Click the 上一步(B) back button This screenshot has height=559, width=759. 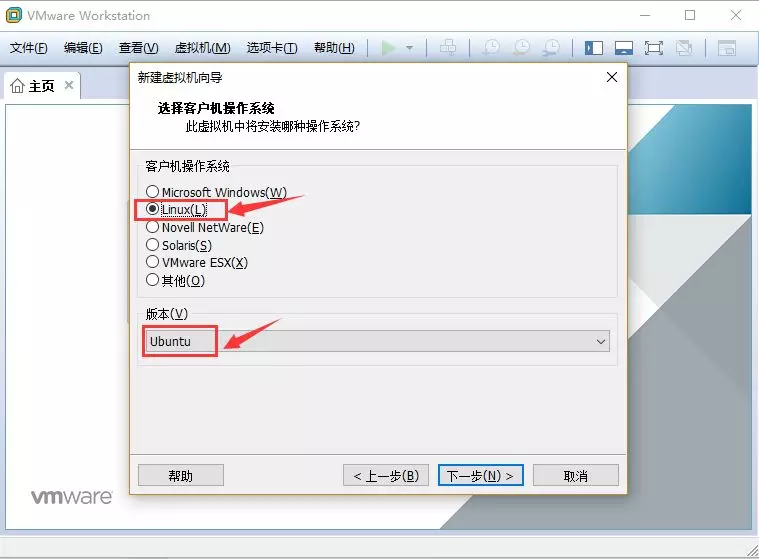[x=386, y=475]
